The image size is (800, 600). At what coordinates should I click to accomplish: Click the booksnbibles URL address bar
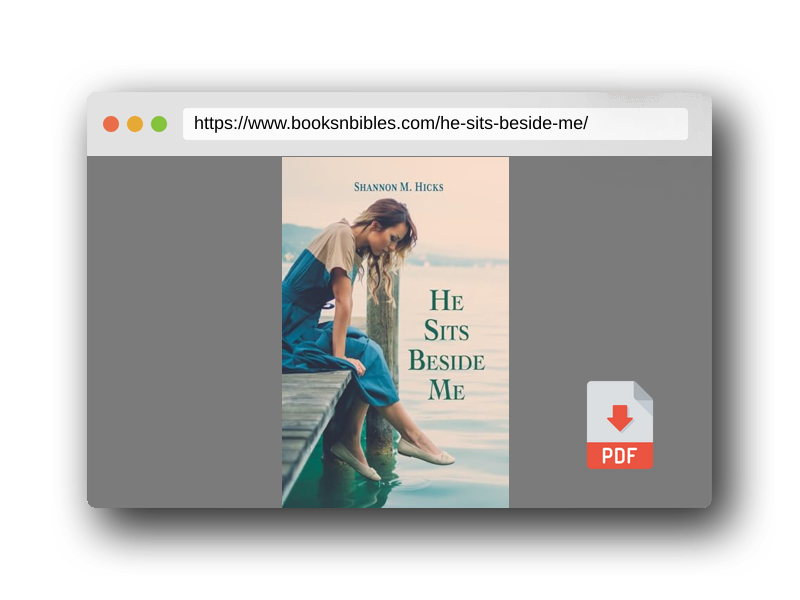(x=435, y=123)
